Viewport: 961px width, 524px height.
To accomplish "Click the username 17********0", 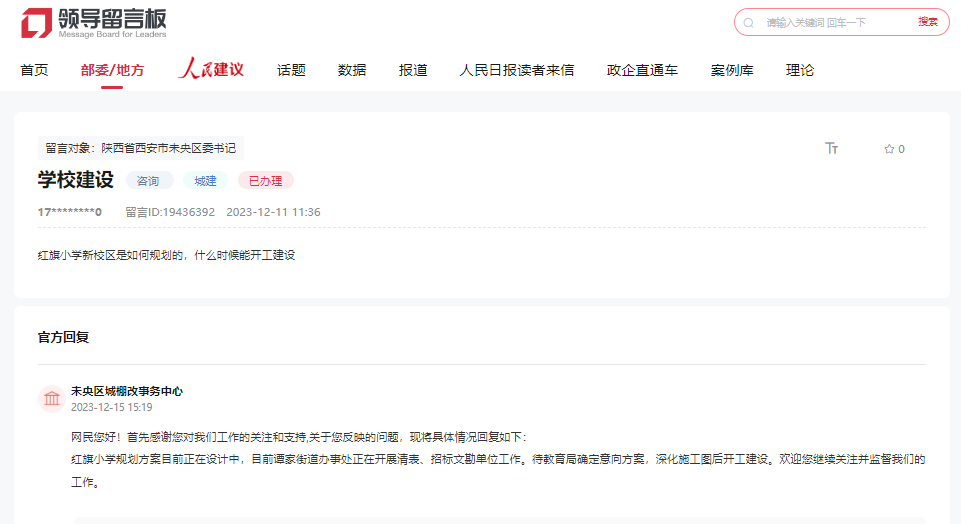I will tap(70, 212).
